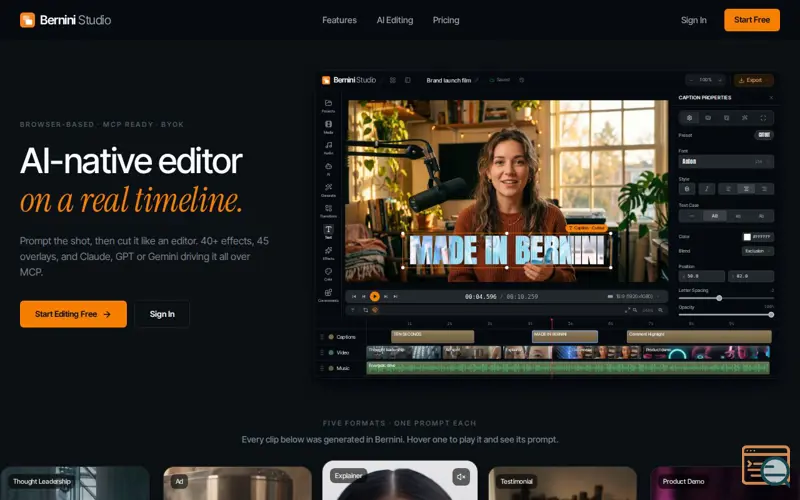
Task: Set align right in the Style row
Action: click(764, 189)
